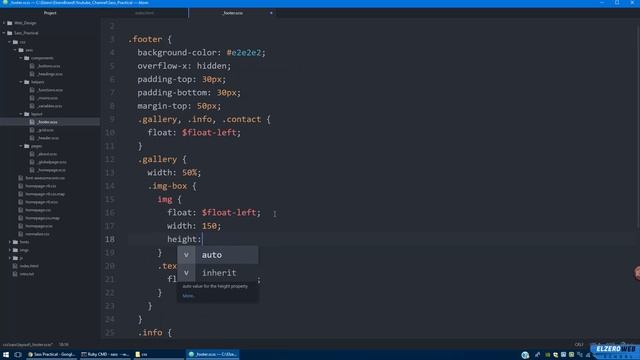Click the _grid.scss file icon
Image resolution: width=640 pixels, height=360 pixels.
[x=32, y=130]
